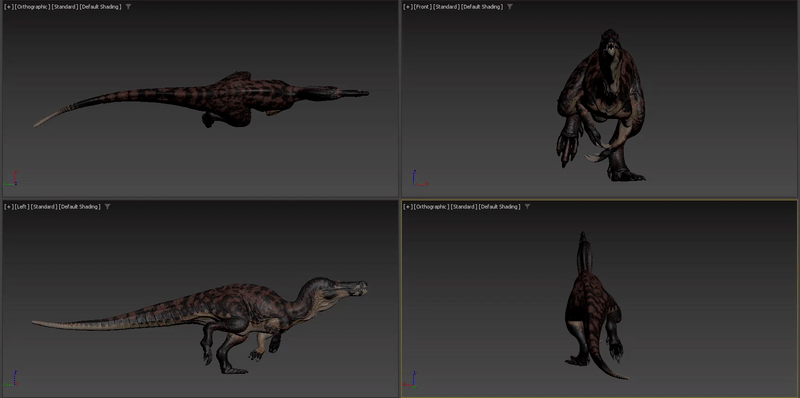Viewport: 800px width, 398px height.
Task: Open the [Front] view label menu
Action: [422, 7]
